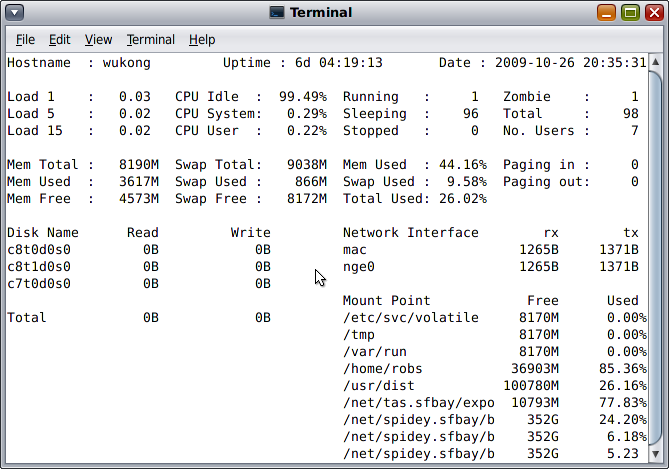669x469 pixels.
Task: Open the Terminal menu in menu bar
Action: 150,40
